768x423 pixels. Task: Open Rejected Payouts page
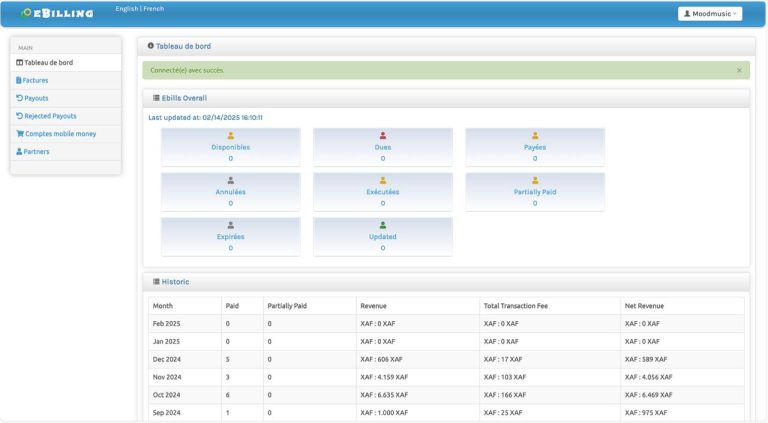(x=50, y=116)
